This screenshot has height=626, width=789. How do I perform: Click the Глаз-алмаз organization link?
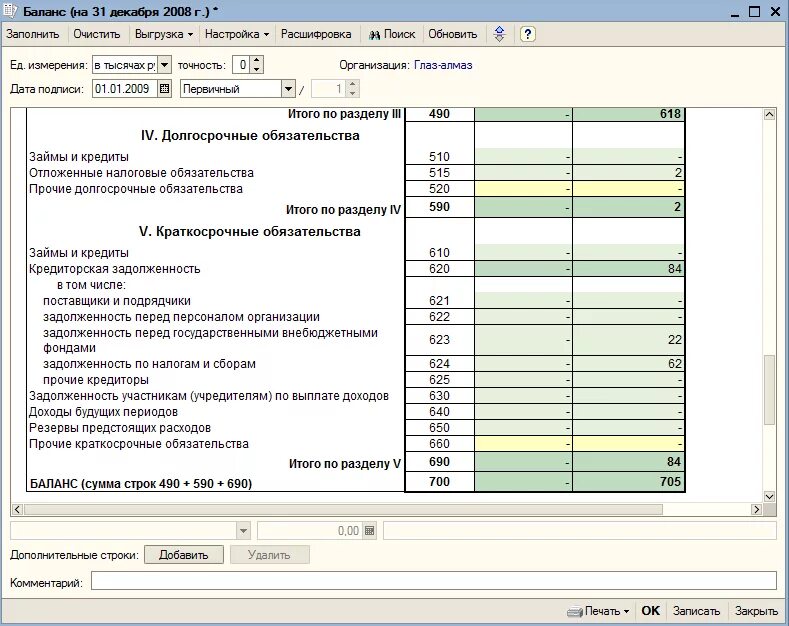(x=443, y=65)
